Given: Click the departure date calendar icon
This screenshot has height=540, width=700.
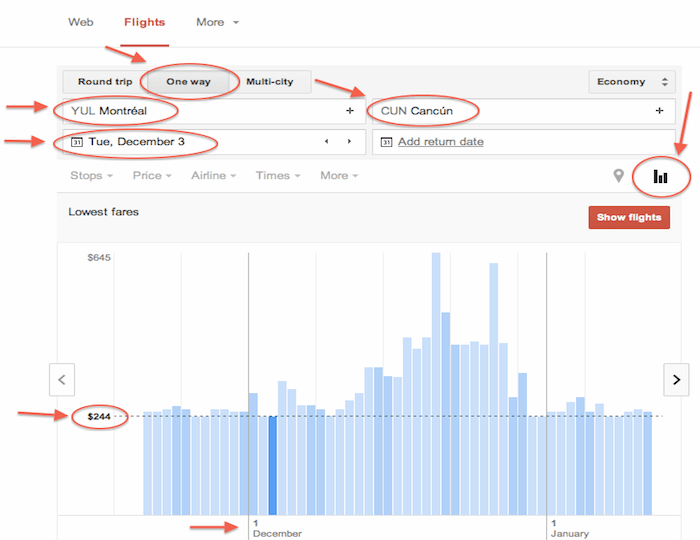Looking at the screenshot, I should [x=77, y=142].
